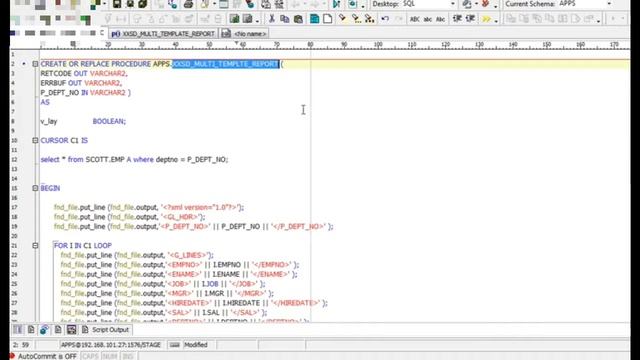The height and width of the screenshot is (360, 640).
Task: Apply initial caps with Abc icon
Action: point(440,19)
